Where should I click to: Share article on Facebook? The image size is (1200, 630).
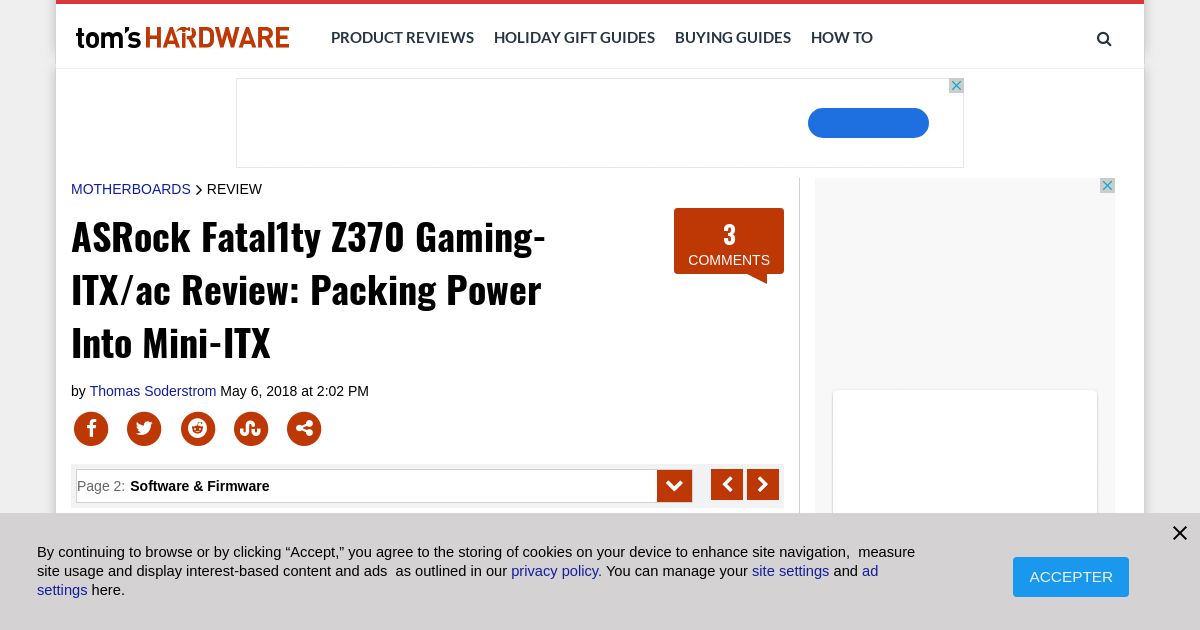91,429
